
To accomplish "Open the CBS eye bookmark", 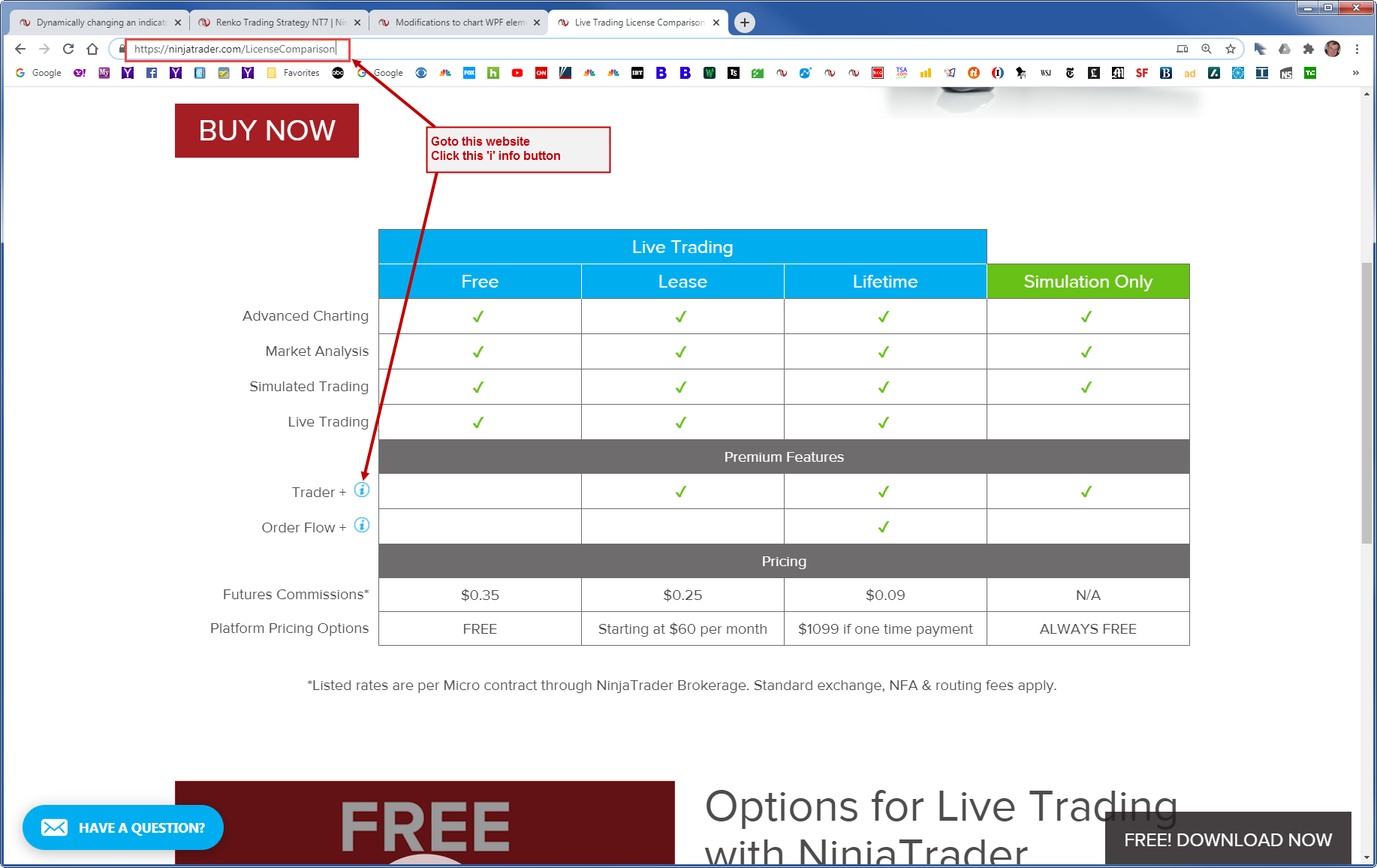I will (x=421, y=73).
